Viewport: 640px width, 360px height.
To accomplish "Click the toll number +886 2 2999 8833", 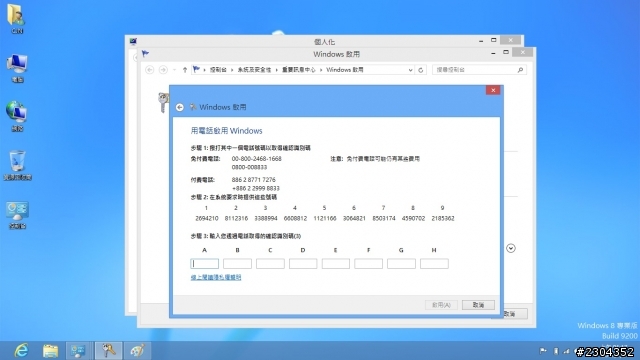I will pos(256,189).
